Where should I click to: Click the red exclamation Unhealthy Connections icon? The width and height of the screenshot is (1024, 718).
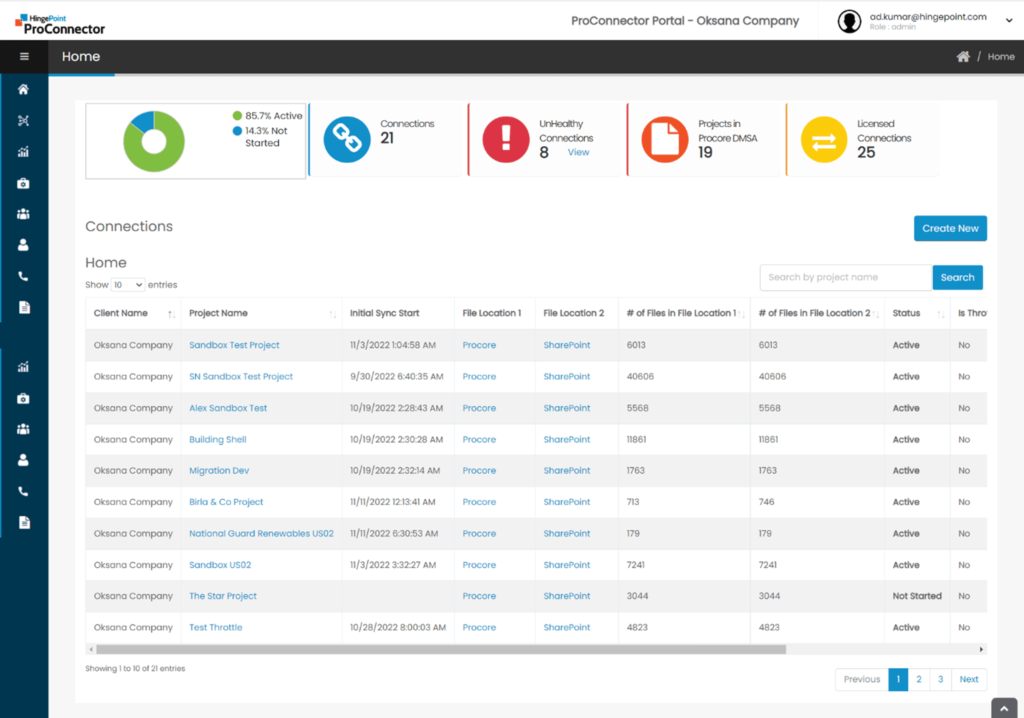(506, 140)
